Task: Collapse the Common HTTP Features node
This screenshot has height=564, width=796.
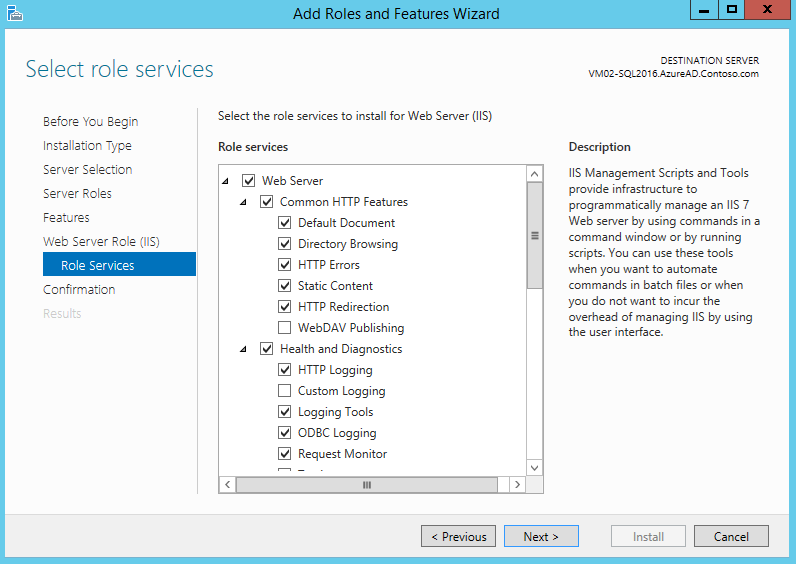Action: coord(243,202)
